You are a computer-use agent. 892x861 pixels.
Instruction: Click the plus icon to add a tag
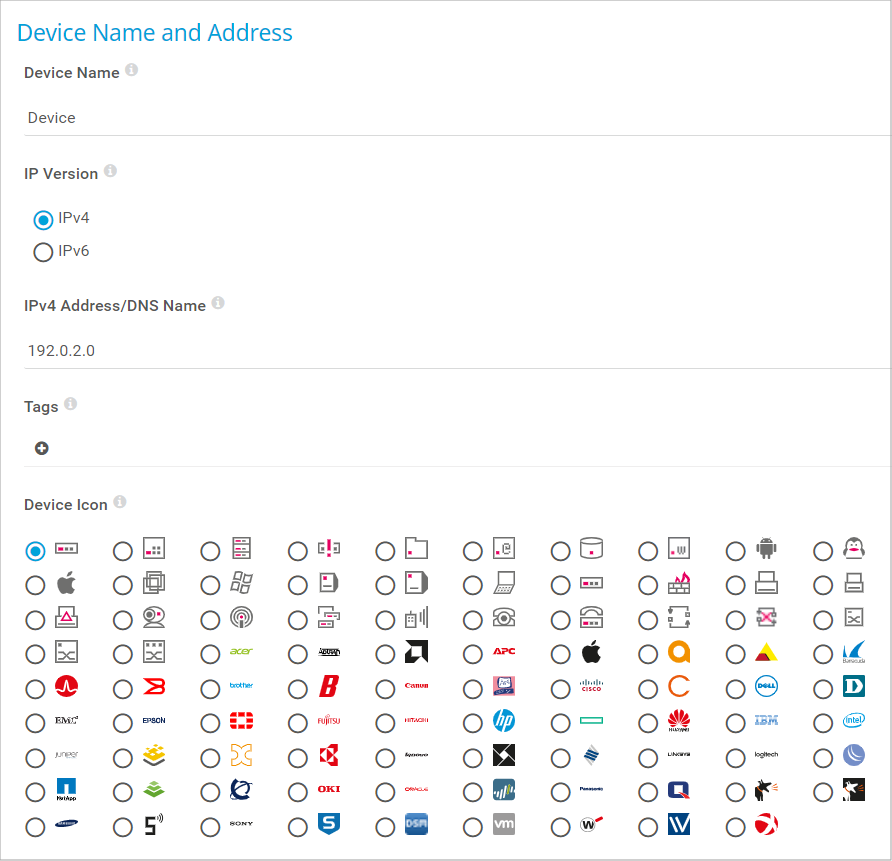click(x=42, y=448)
